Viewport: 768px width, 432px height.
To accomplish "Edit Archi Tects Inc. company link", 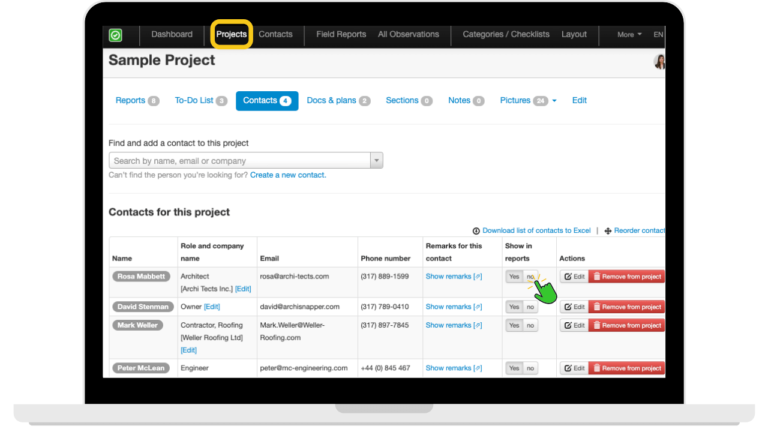I will [x=243, y=289].
